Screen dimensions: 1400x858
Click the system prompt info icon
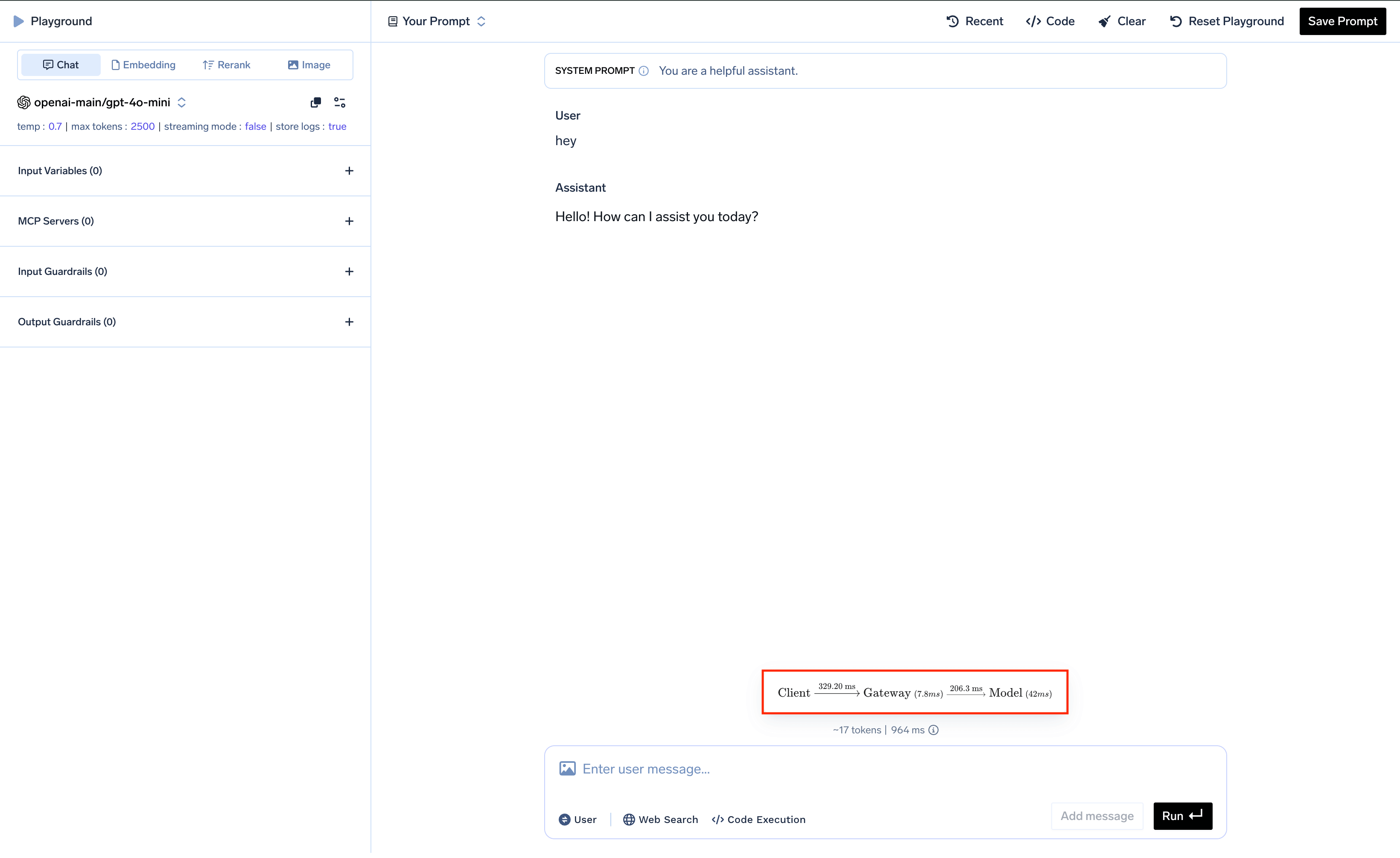click(644, 71)
